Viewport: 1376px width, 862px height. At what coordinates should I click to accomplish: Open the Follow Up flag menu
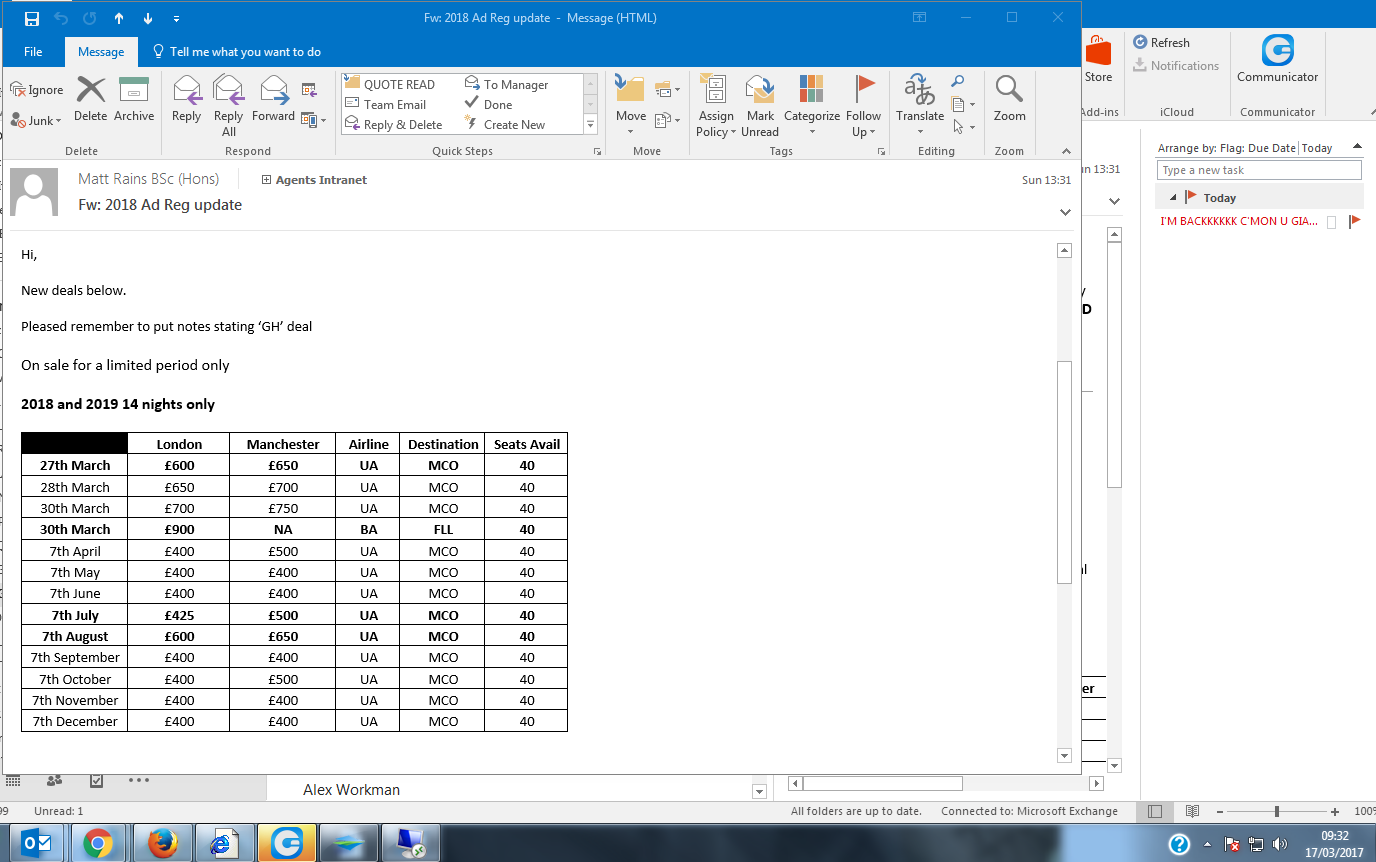[864, 106]
